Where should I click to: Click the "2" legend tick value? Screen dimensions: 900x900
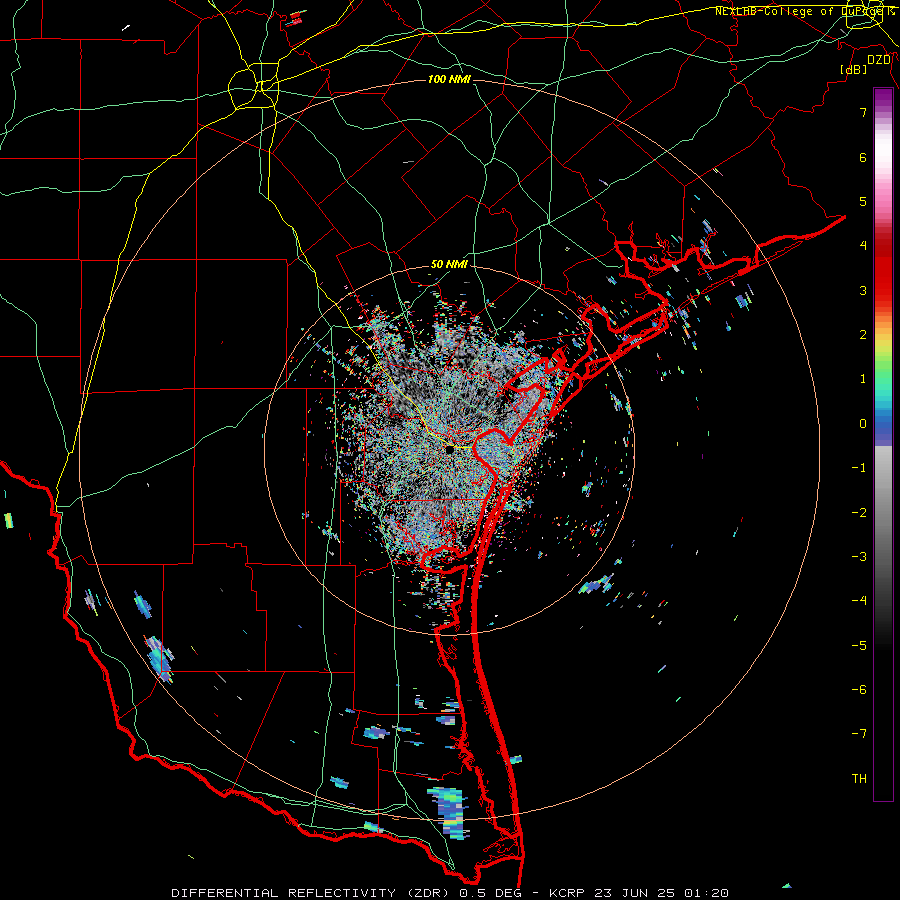[863, 335]
